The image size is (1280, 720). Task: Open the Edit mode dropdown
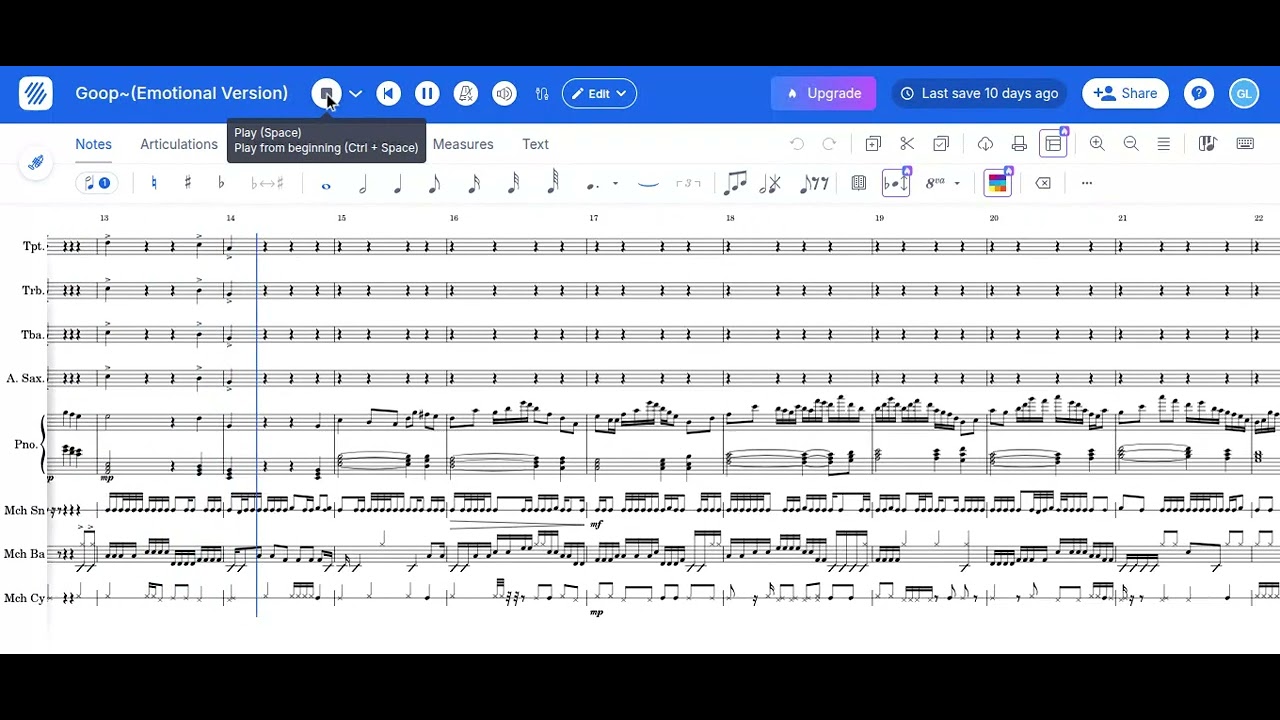(599, 94)
